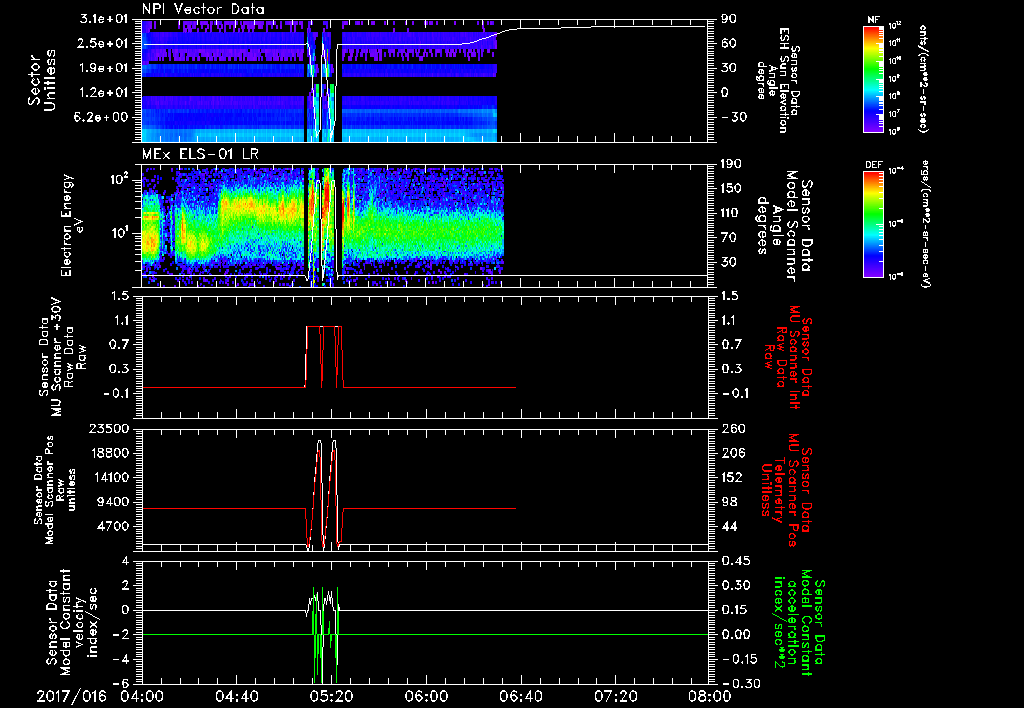
Task: Click the 'Electron Energy eV' axis label
Action: click(x=73, y=225)
